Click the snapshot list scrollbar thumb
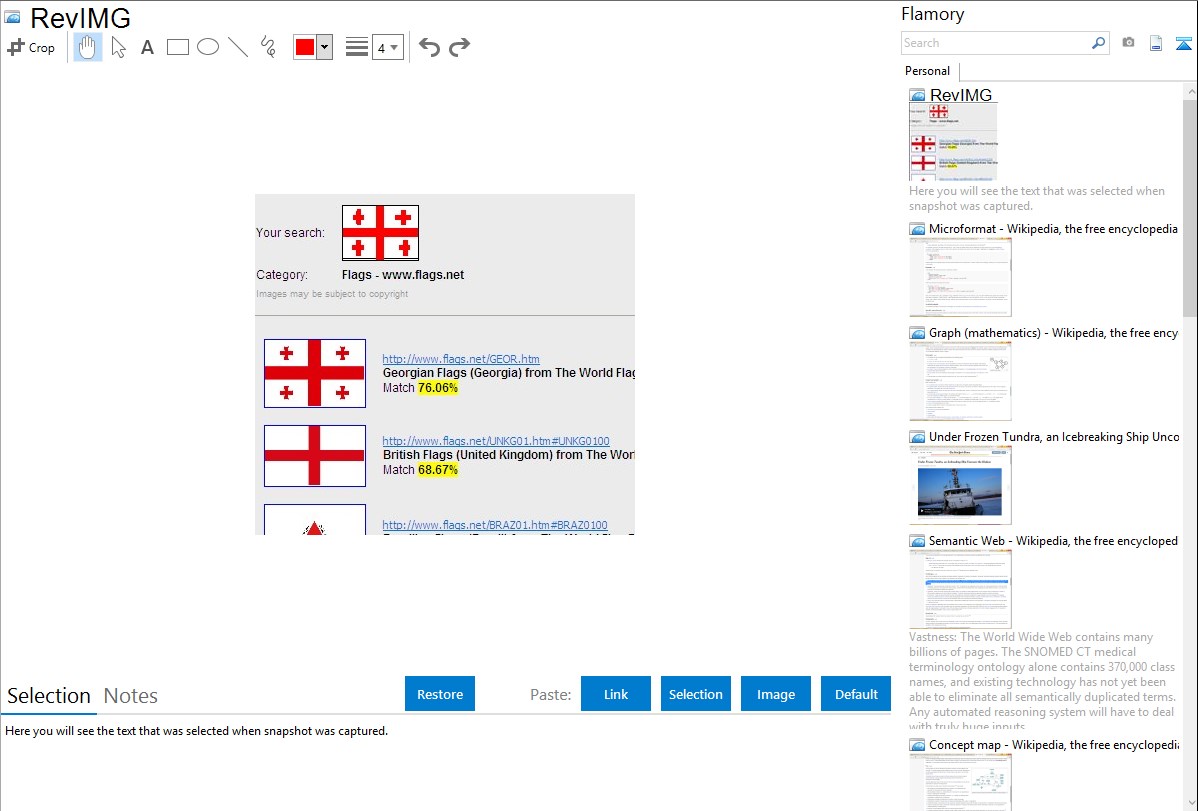 pyautogui.click(x=1190, y=208)
